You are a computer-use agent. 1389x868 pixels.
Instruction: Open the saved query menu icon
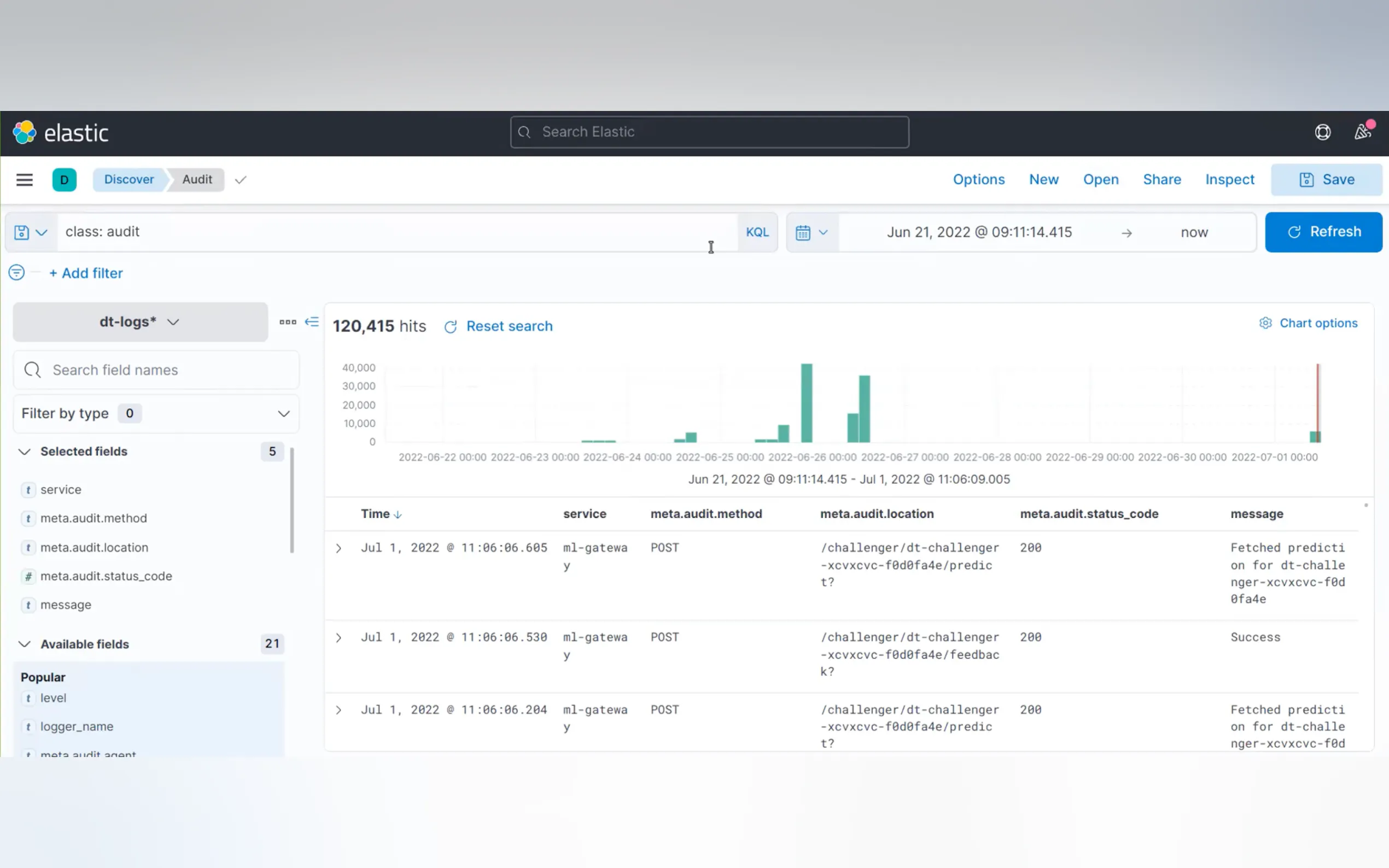coord(30,232)
